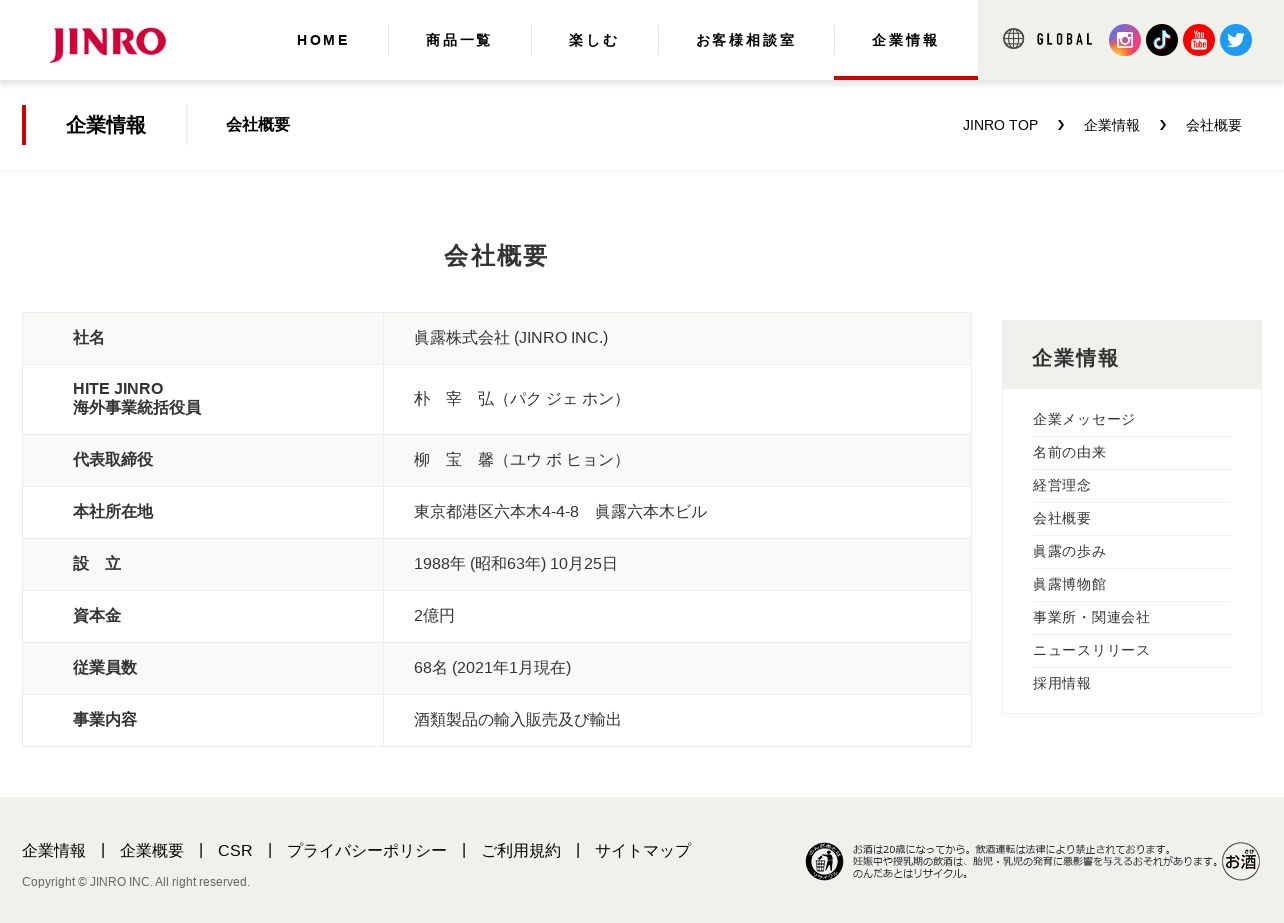Click the Copyright © JINRO INC. text
This screenshot has width=1284, height=923.
point(136,882)
